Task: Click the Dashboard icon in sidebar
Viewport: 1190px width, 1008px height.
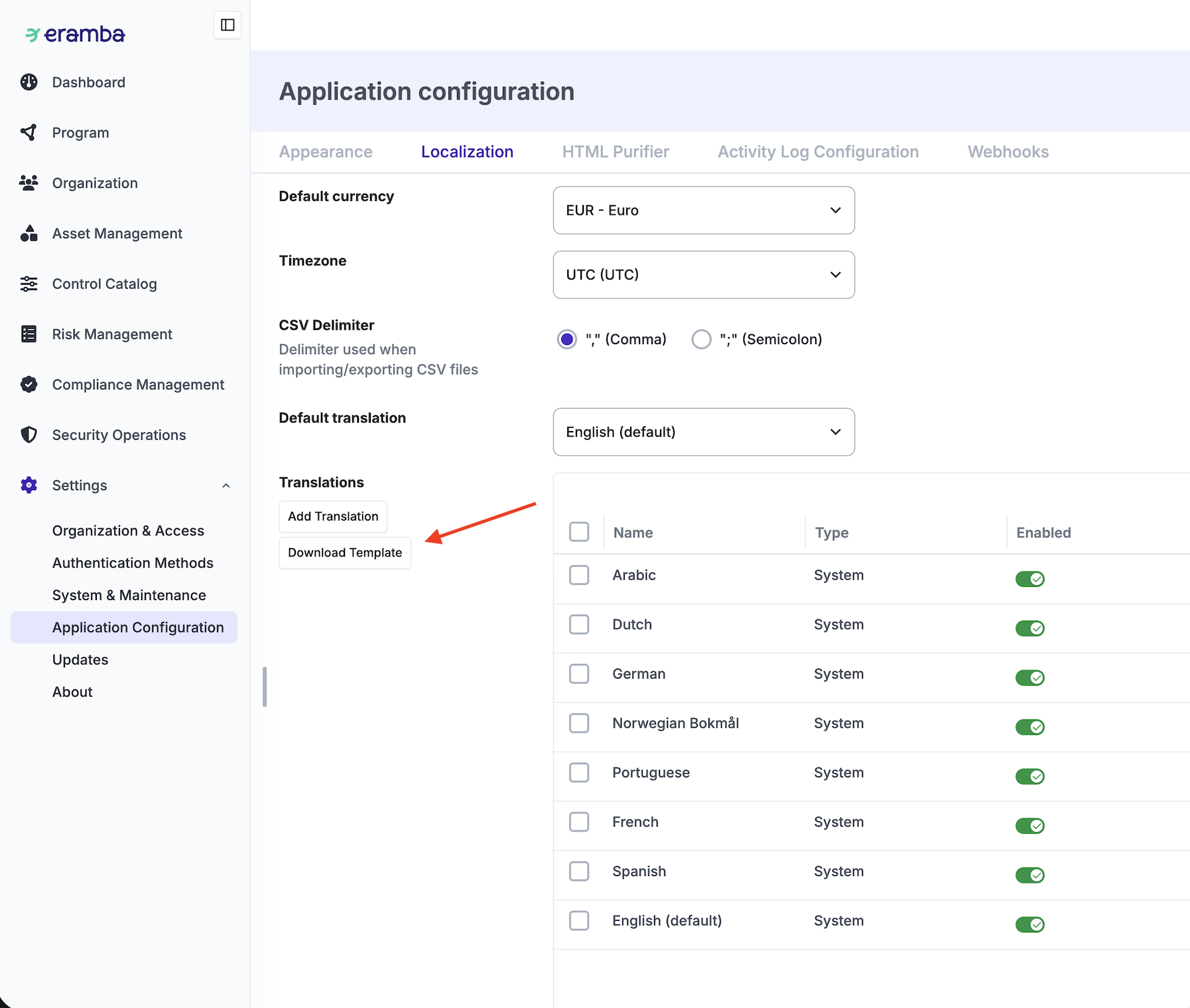Action: 29,82
